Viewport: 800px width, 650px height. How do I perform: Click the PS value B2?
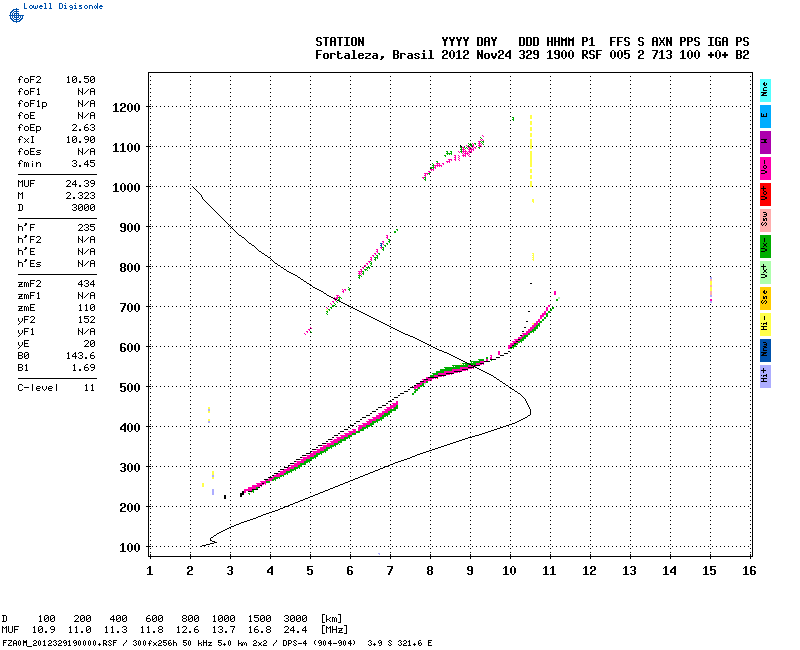point(742,55)
